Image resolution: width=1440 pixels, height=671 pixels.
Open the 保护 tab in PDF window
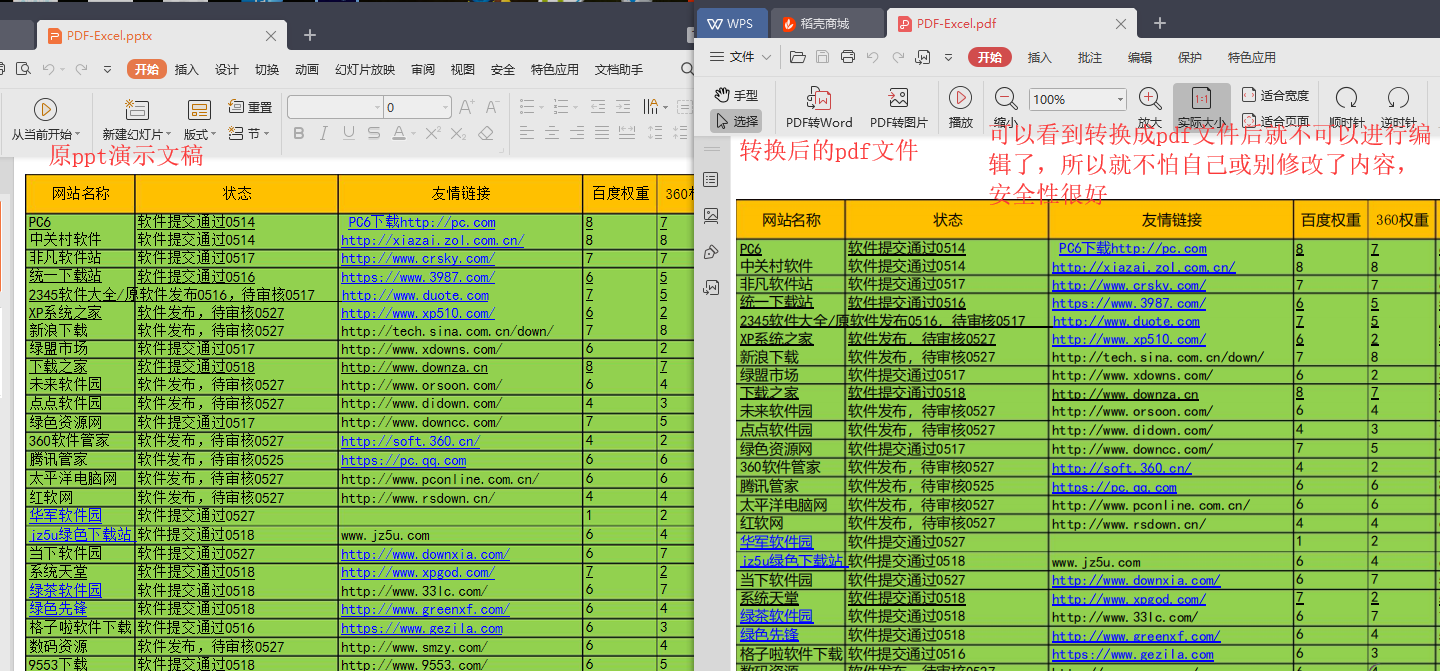pyautogui.click(x=1190, y=57)
